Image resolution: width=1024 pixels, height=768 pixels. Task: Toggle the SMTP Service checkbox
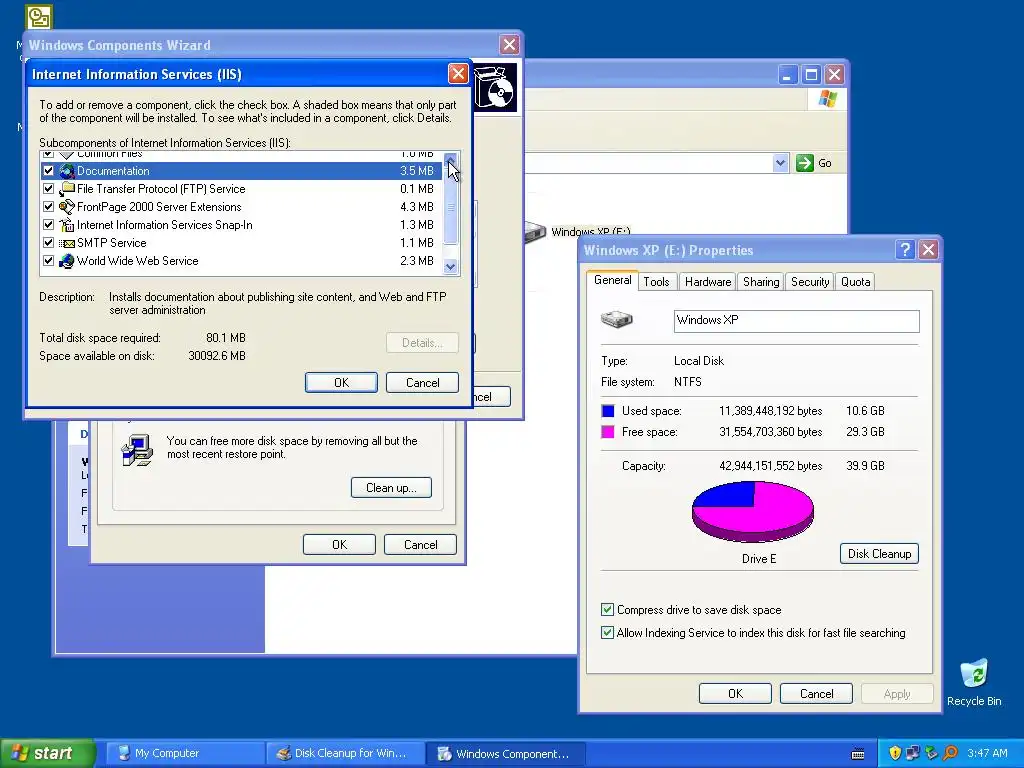48,243
